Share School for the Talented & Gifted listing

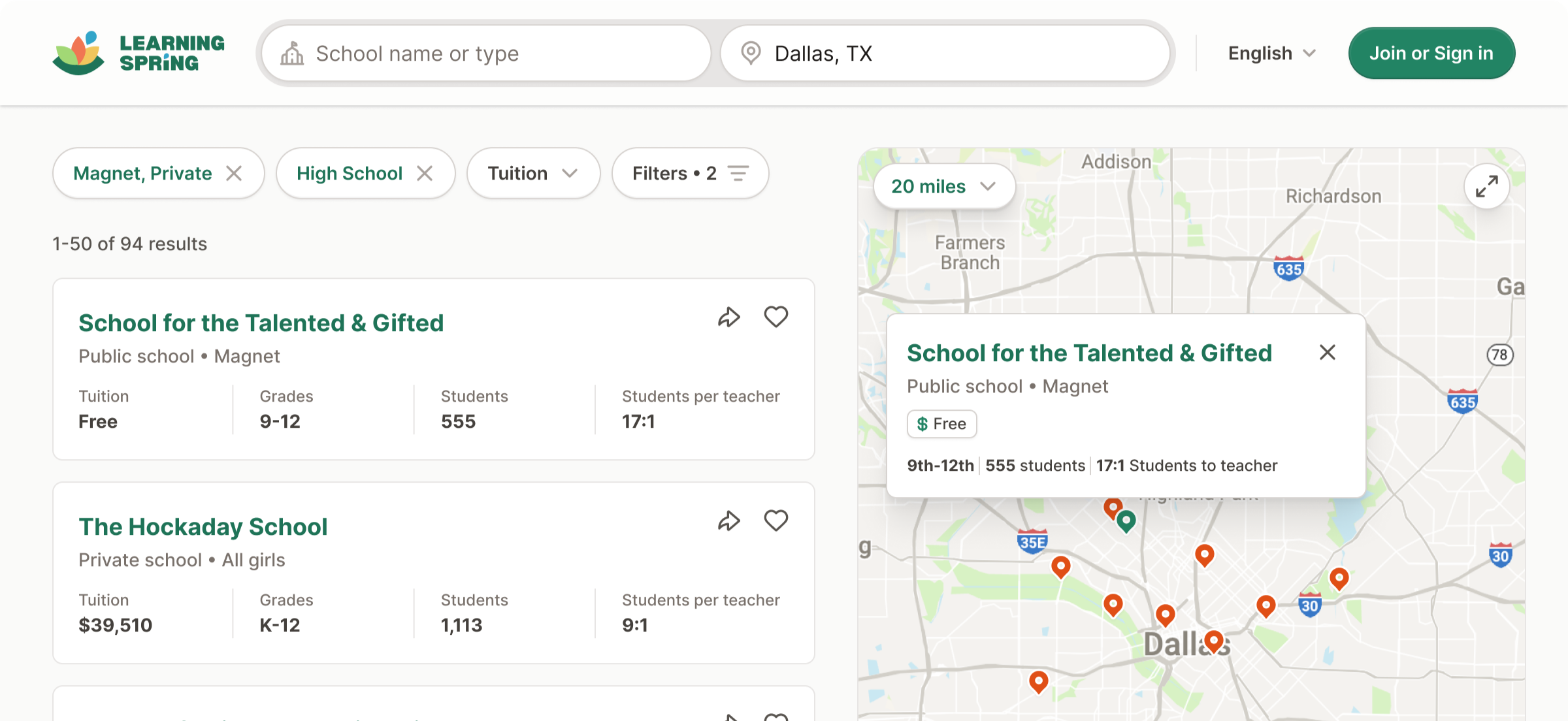tap(728, 317)
